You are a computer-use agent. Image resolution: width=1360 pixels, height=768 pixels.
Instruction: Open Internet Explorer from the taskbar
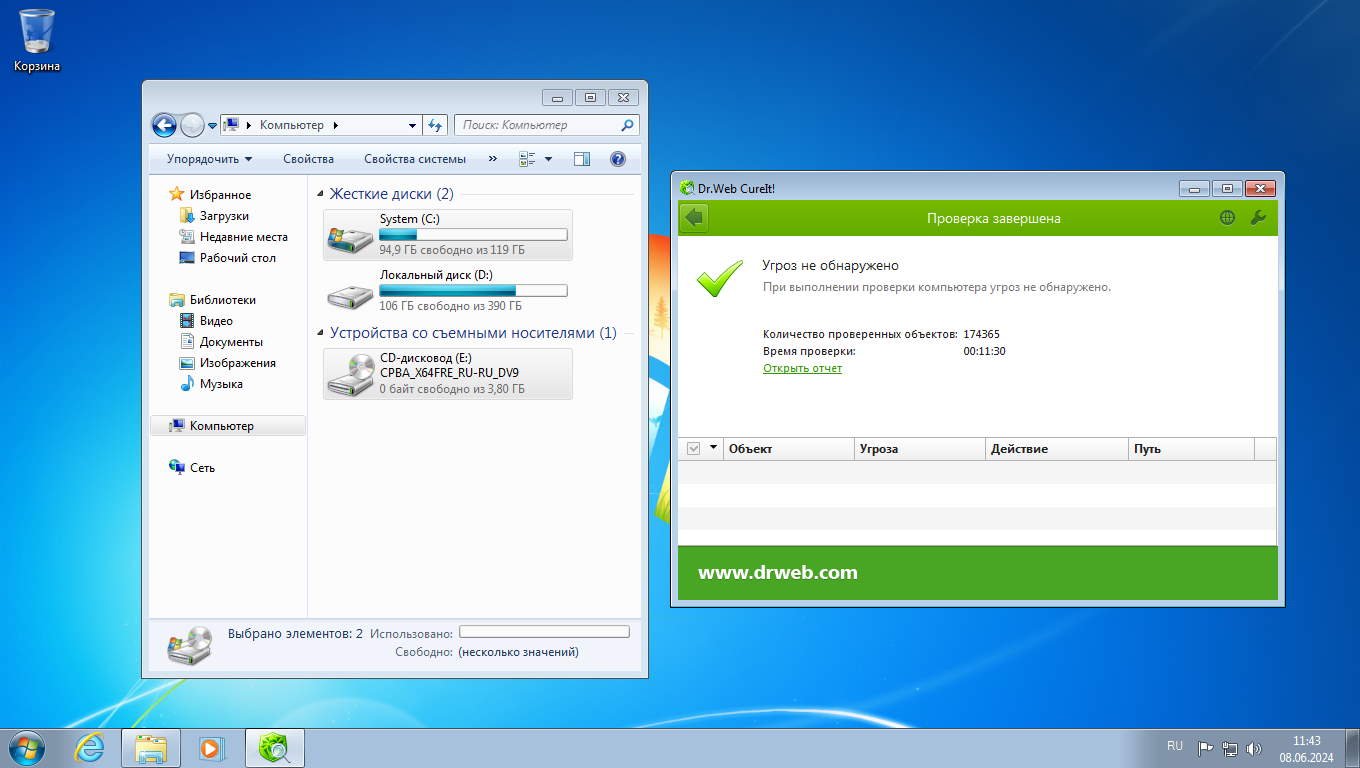coord(90,748)
